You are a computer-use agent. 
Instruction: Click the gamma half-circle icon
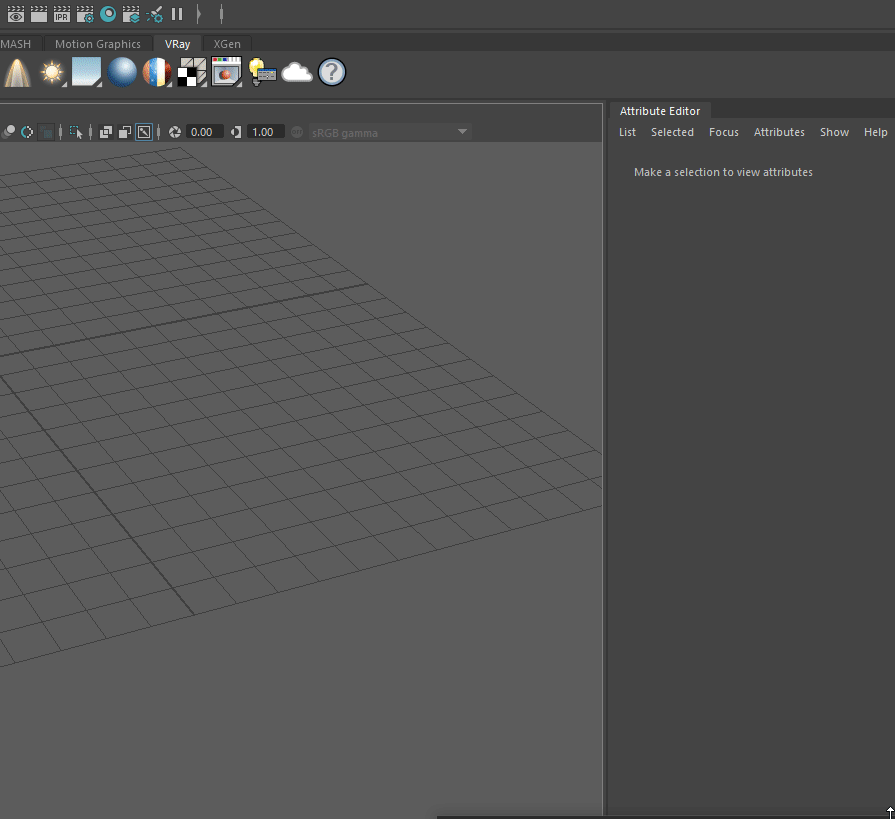click(x=236, y=132)
